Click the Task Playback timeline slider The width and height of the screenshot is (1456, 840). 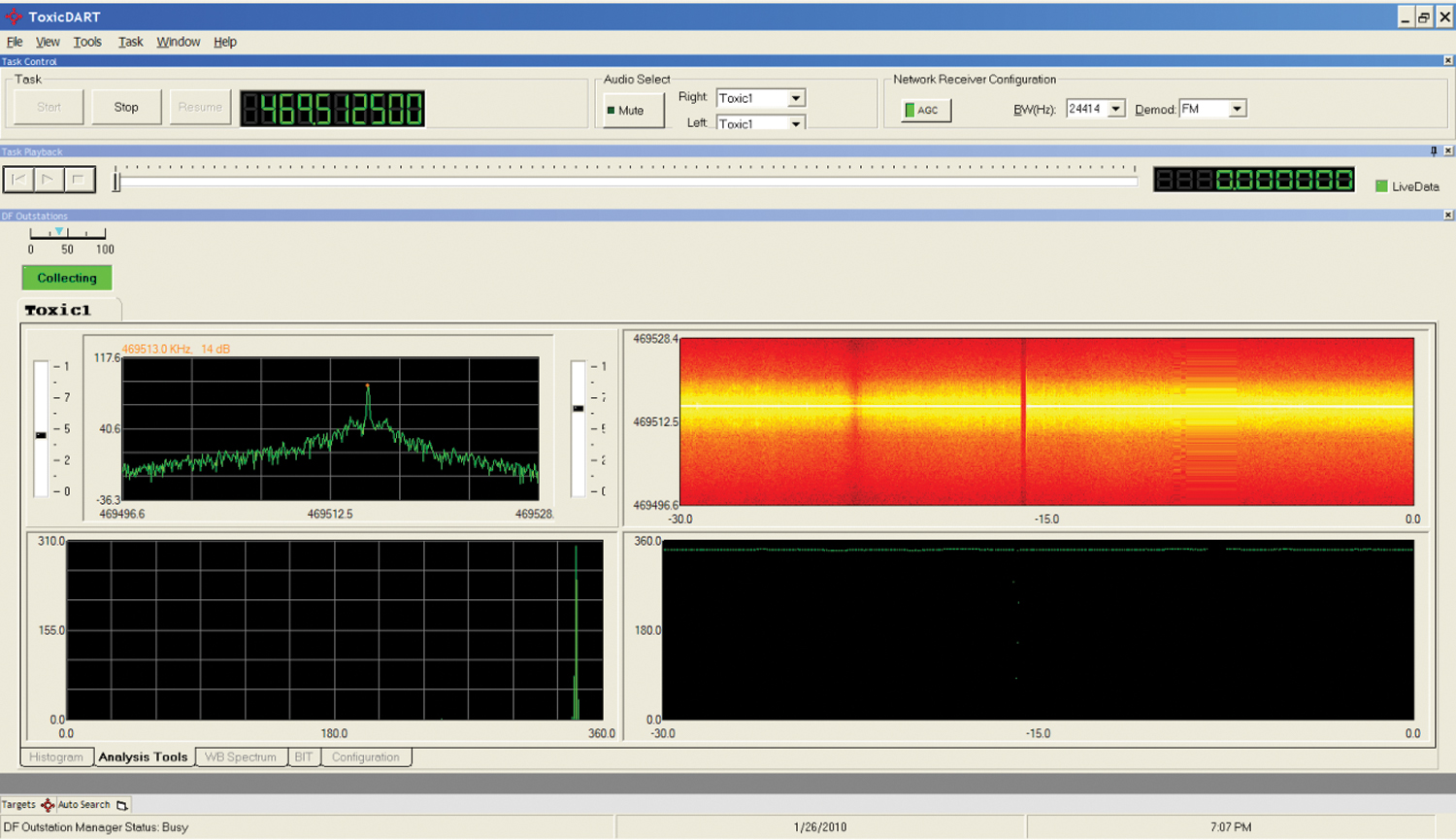[626, 181]
